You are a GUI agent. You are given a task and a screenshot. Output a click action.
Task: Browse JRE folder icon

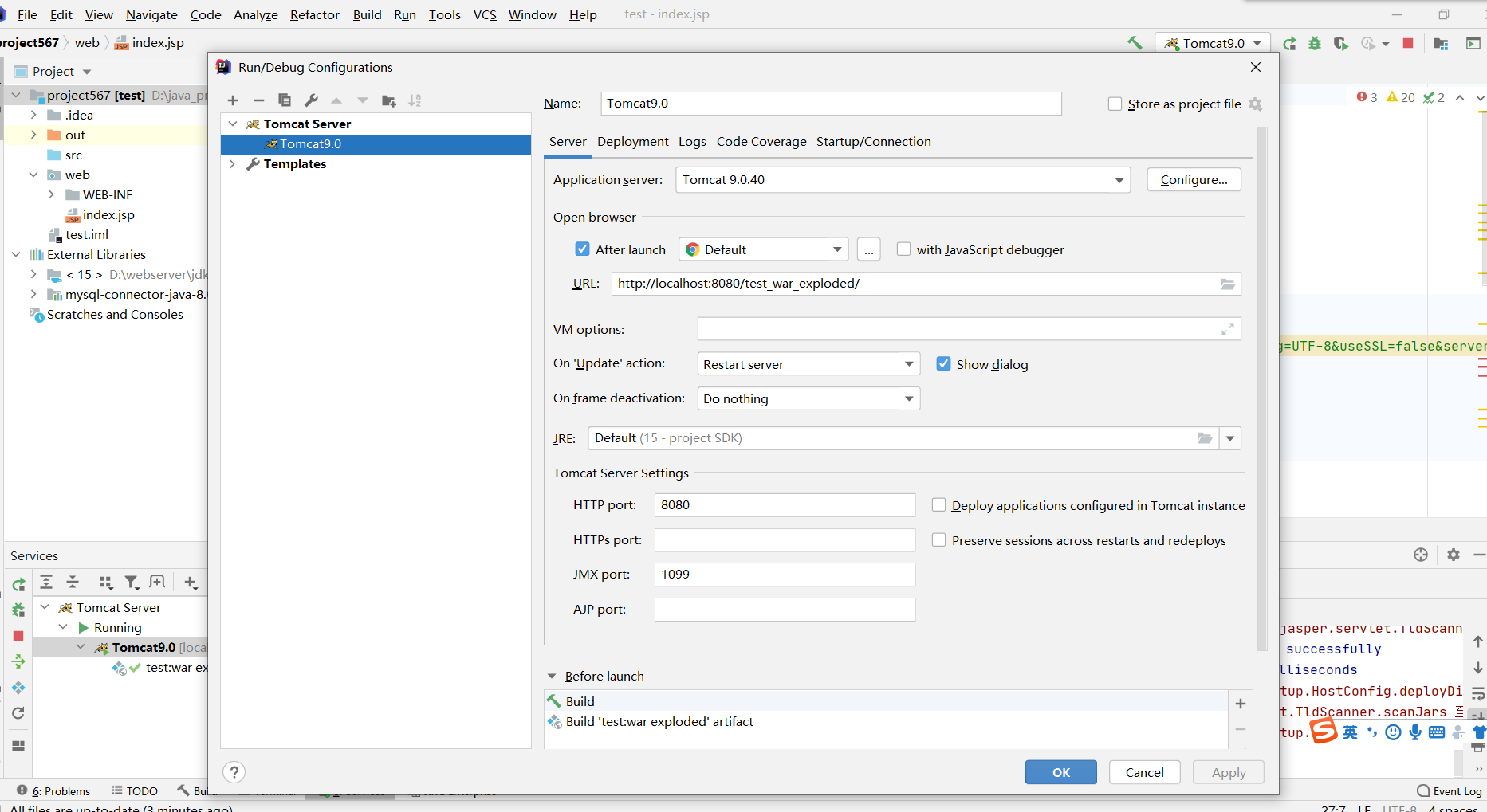1205,438
